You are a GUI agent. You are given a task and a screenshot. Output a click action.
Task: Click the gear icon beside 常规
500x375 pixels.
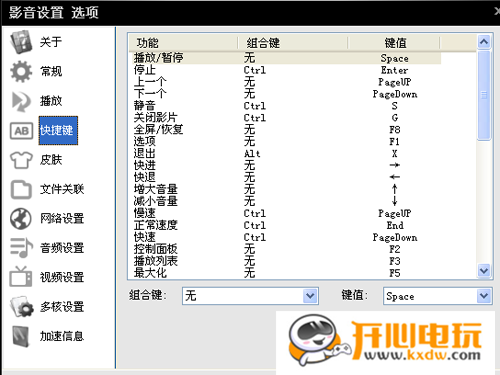(21, 71)
